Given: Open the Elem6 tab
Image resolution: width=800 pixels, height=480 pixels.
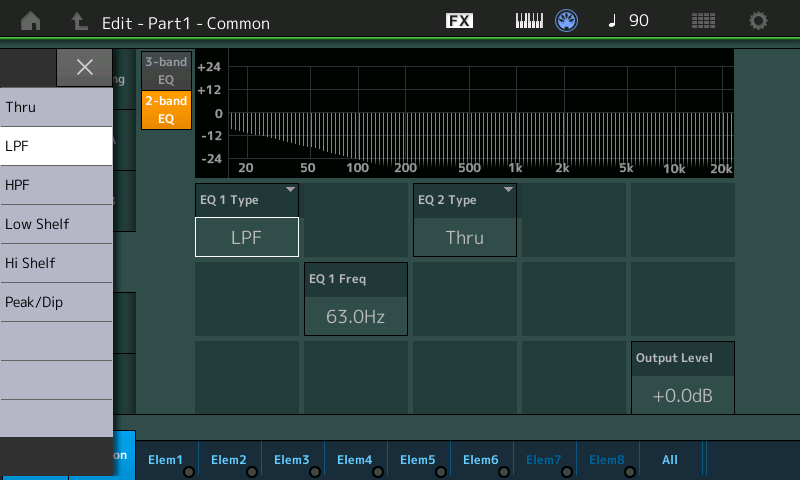Looking at the screenshot, I should pyautogui.click(x=481, y=460).
